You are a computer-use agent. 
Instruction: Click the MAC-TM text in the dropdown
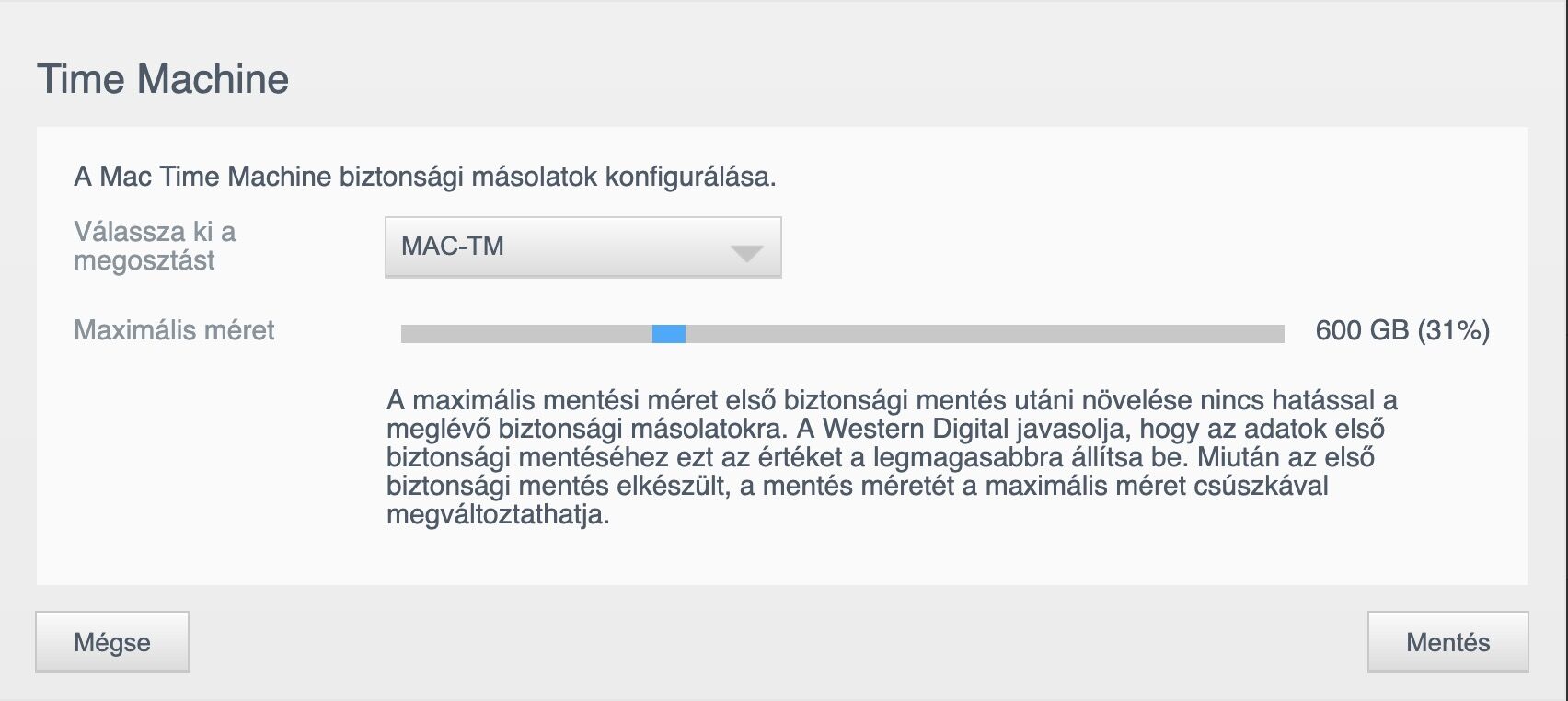453,247
